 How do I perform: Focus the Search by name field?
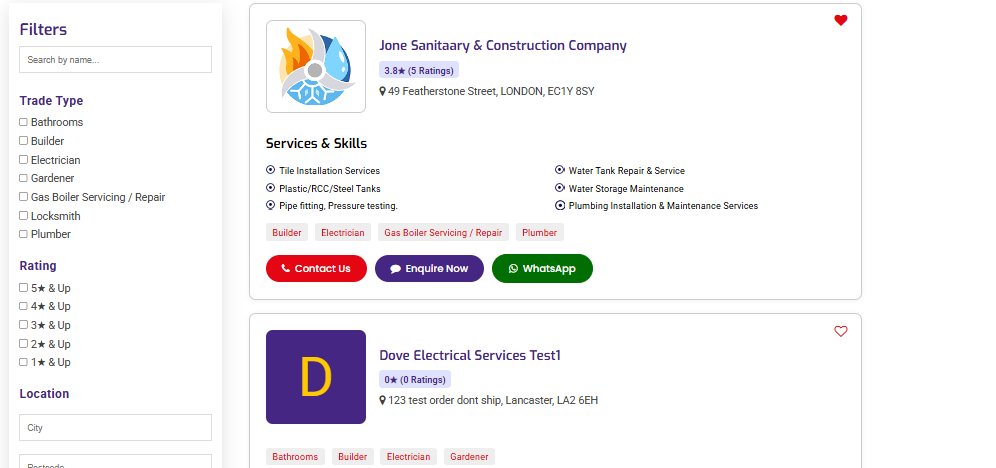[x=116, y=60]
